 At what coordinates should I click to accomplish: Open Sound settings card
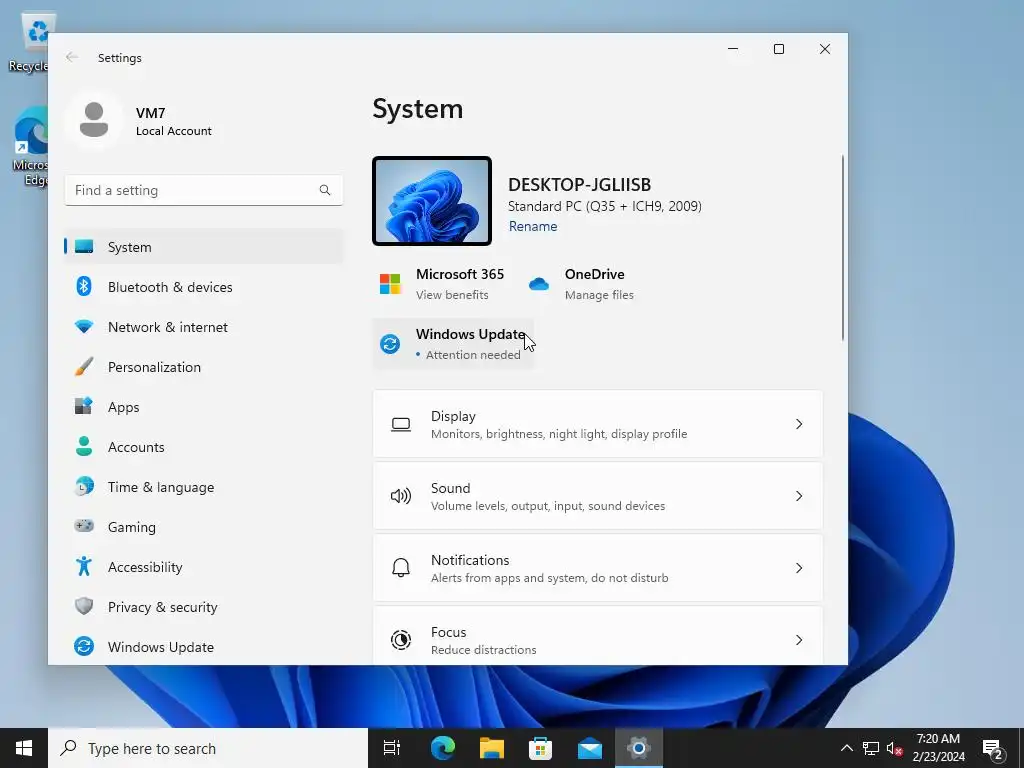click(x=598, y=496)
